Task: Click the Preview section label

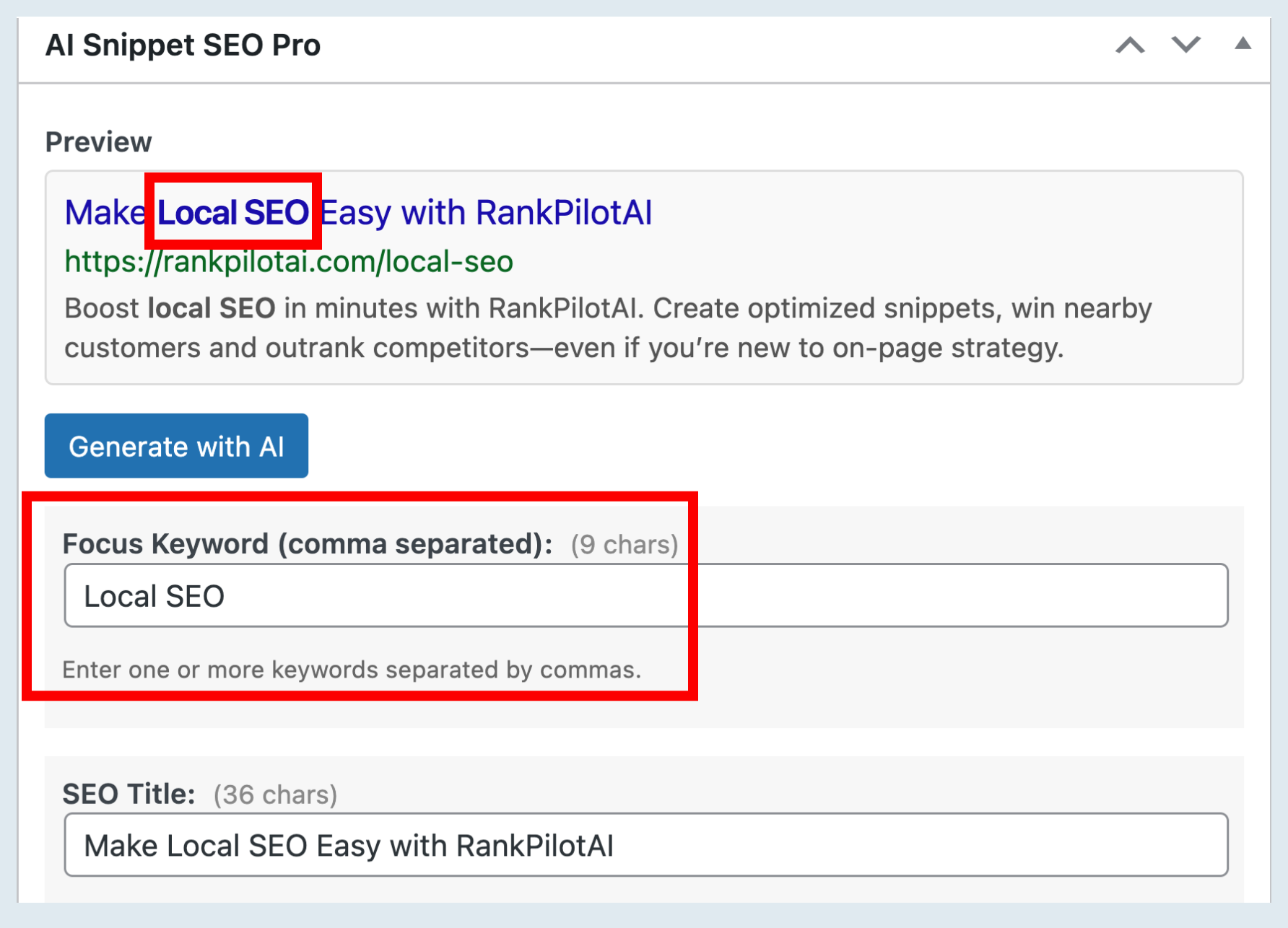Action: point(98,142)
